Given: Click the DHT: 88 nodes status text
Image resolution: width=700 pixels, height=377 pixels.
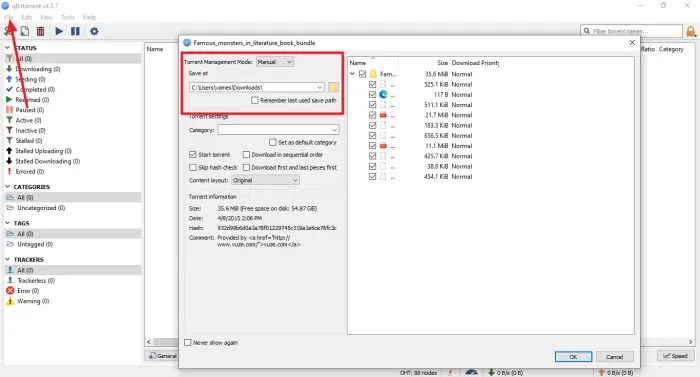Looking at the screenshot, I should (x=418, y=373).
